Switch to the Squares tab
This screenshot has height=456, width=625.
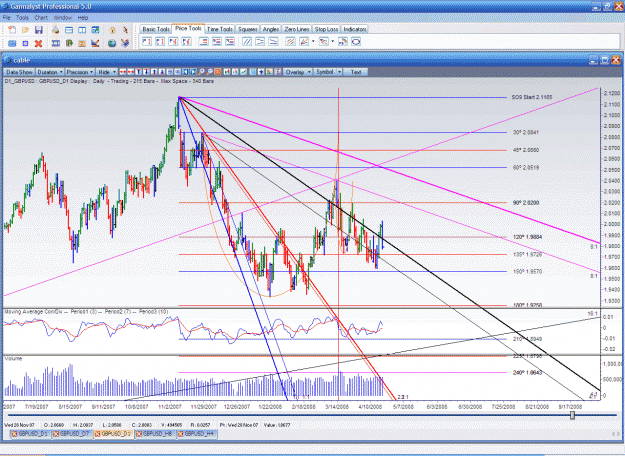[248, 29]
